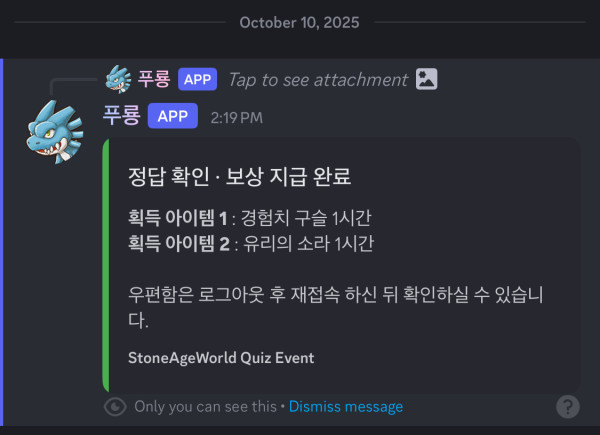
Task: Click the 획득 아이템 2 reward line
Action: point(251,244)
